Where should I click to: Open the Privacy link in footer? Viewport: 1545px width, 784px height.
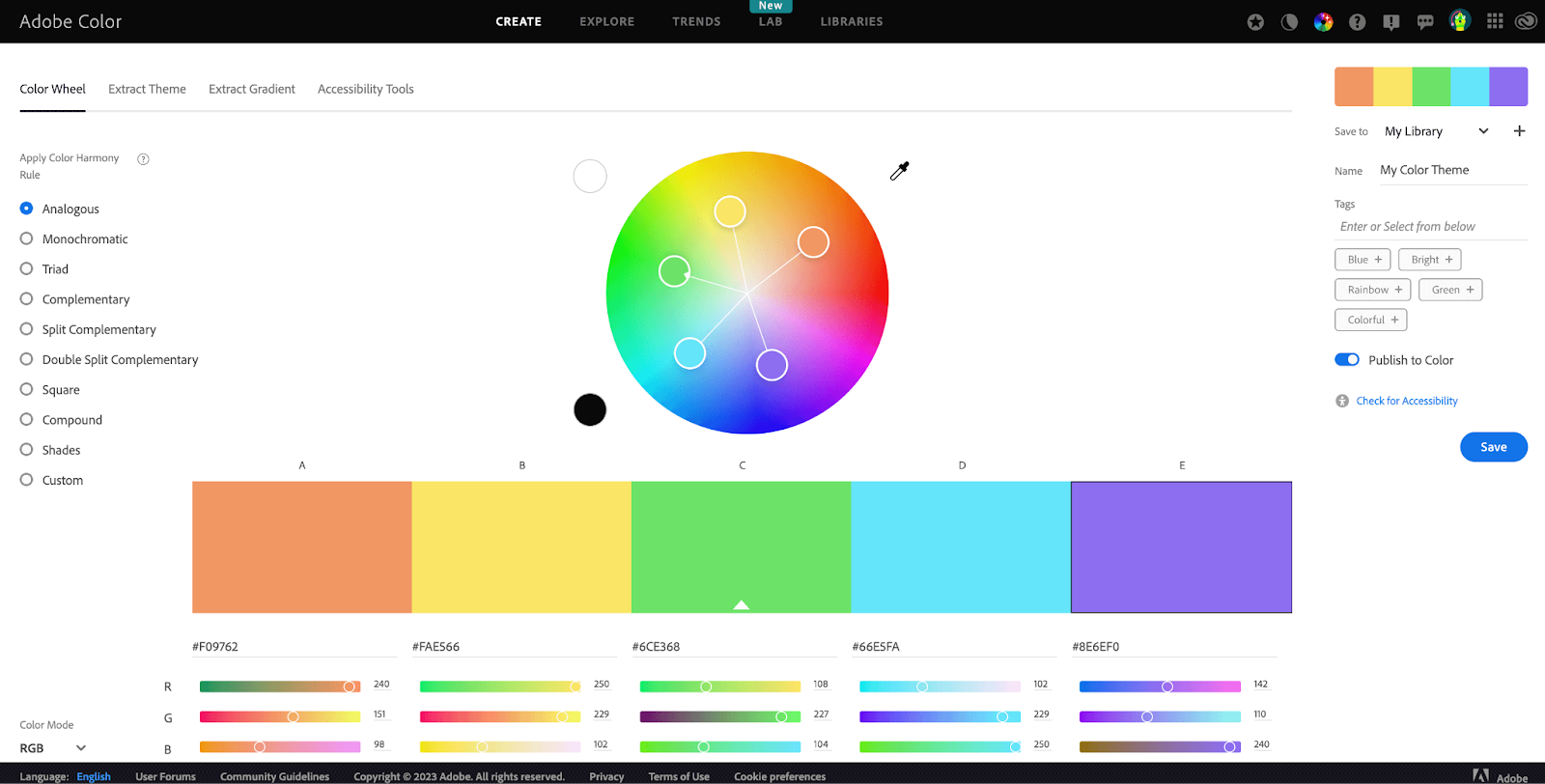[606, 776]
